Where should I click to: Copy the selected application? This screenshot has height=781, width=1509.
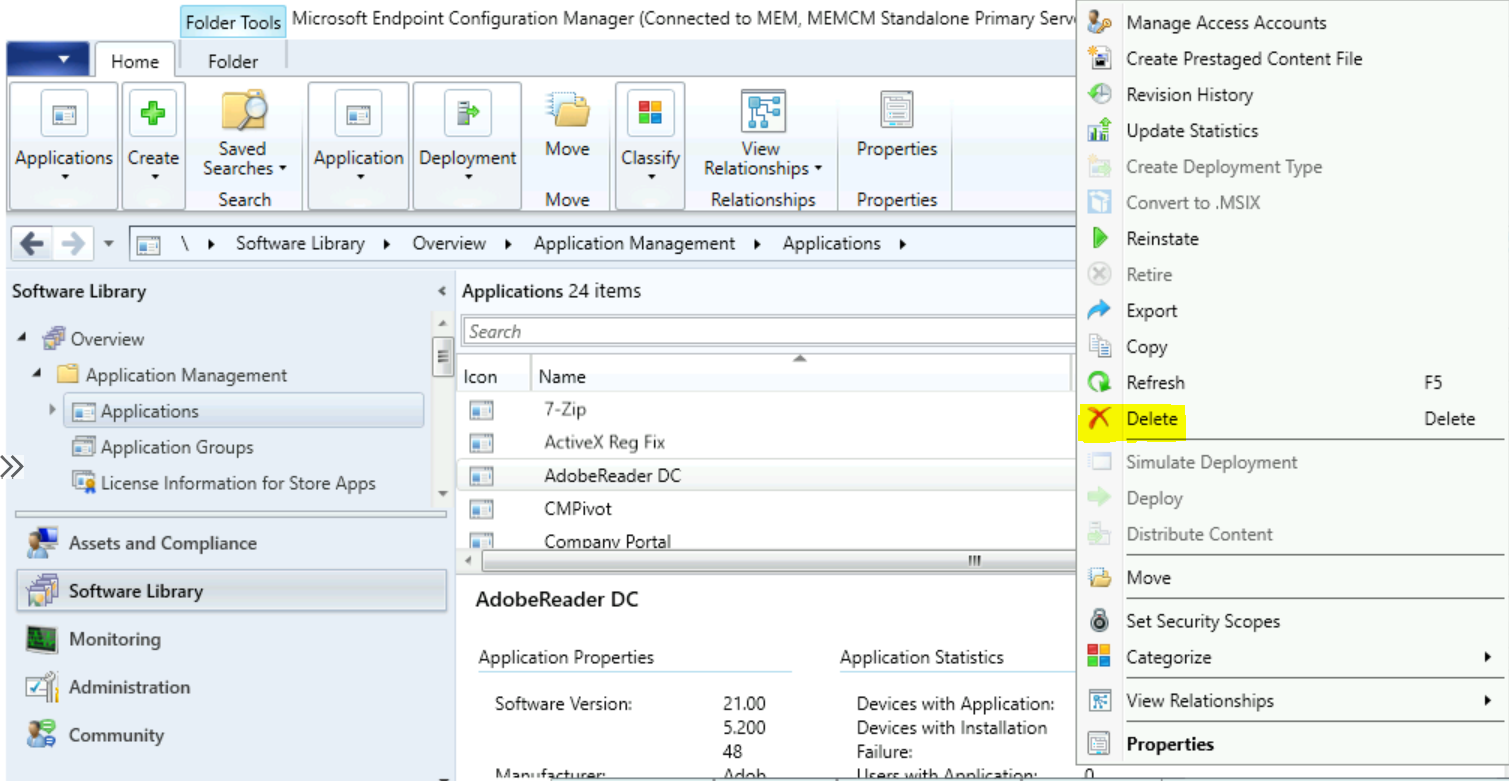[1146, 346]
